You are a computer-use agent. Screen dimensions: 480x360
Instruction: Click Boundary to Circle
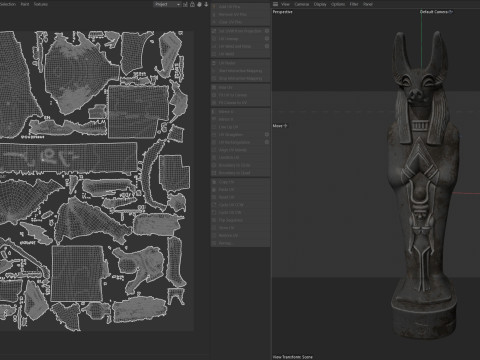click(x=240, y=165)
